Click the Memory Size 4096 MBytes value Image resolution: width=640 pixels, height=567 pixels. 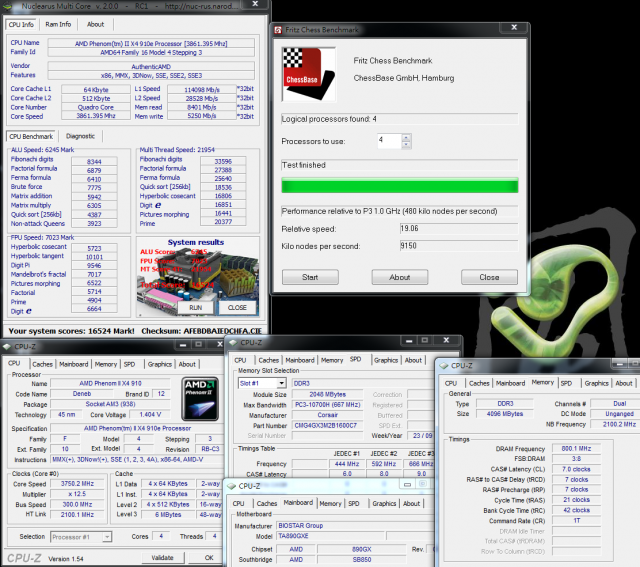click(505, 414)
